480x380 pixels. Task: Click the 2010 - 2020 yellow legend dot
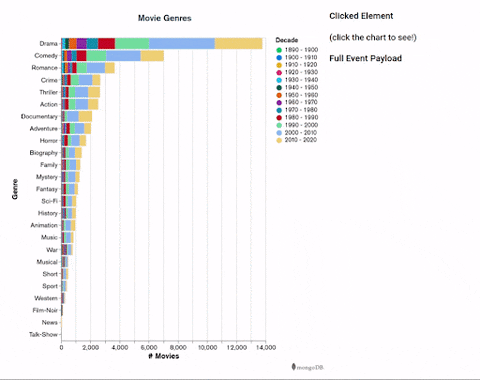click(x=279, y=140)
